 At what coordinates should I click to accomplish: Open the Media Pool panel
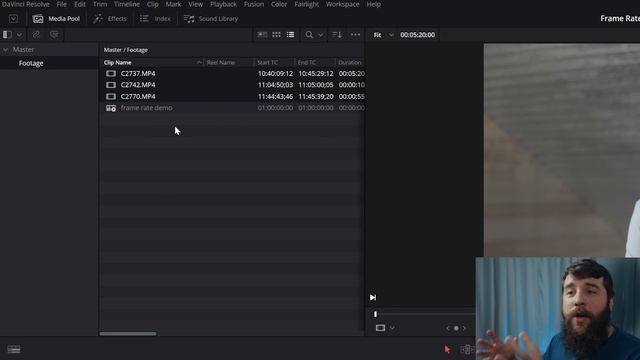tap(56, 19)
